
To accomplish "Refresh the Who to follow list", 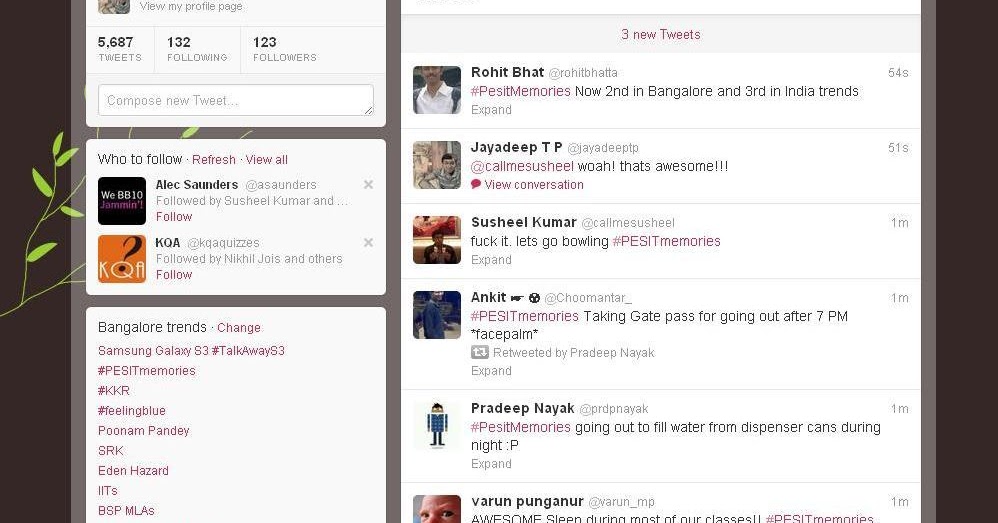I will click(x=214, y=160).
